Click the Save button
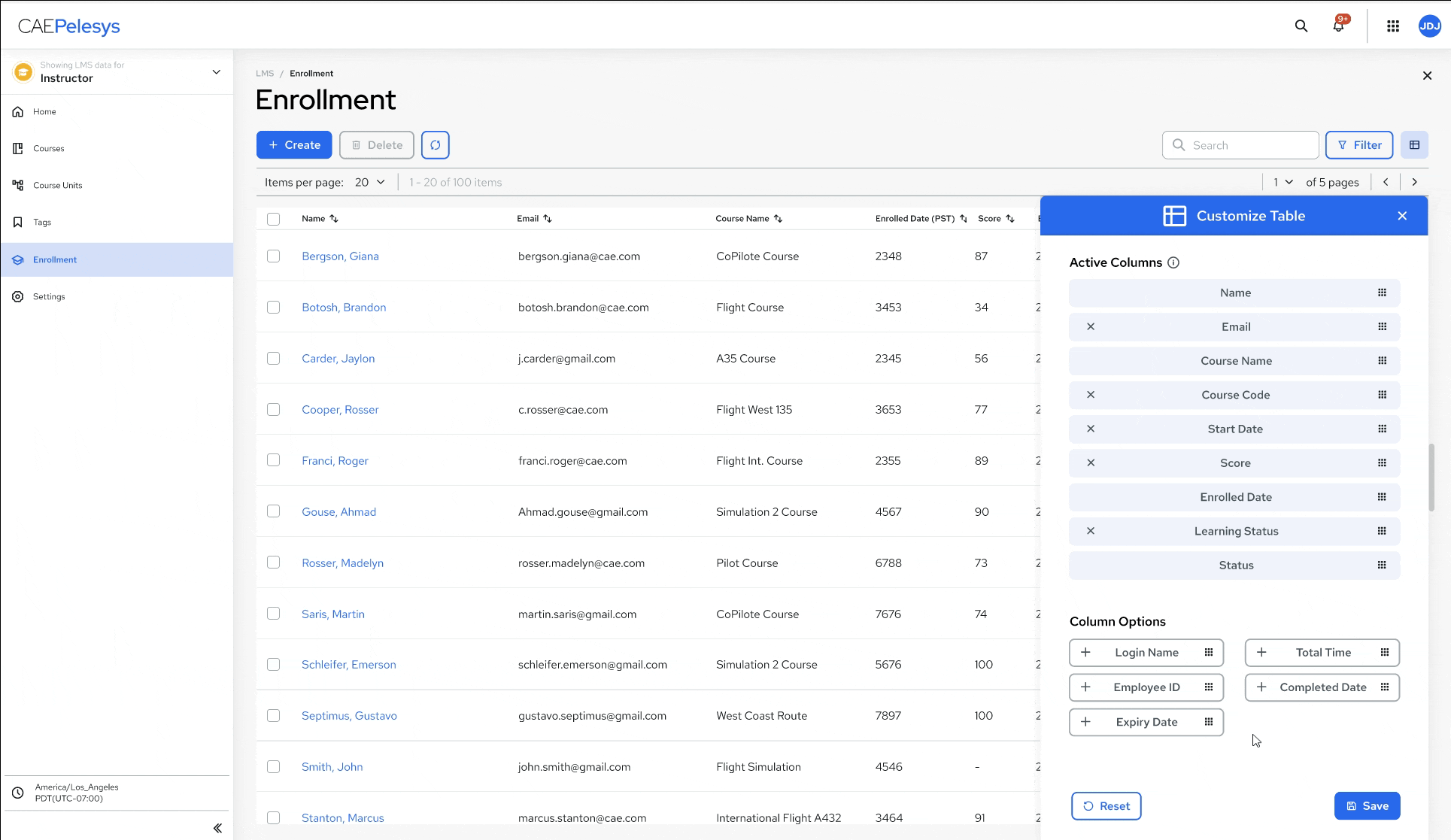 [1366, 806]
